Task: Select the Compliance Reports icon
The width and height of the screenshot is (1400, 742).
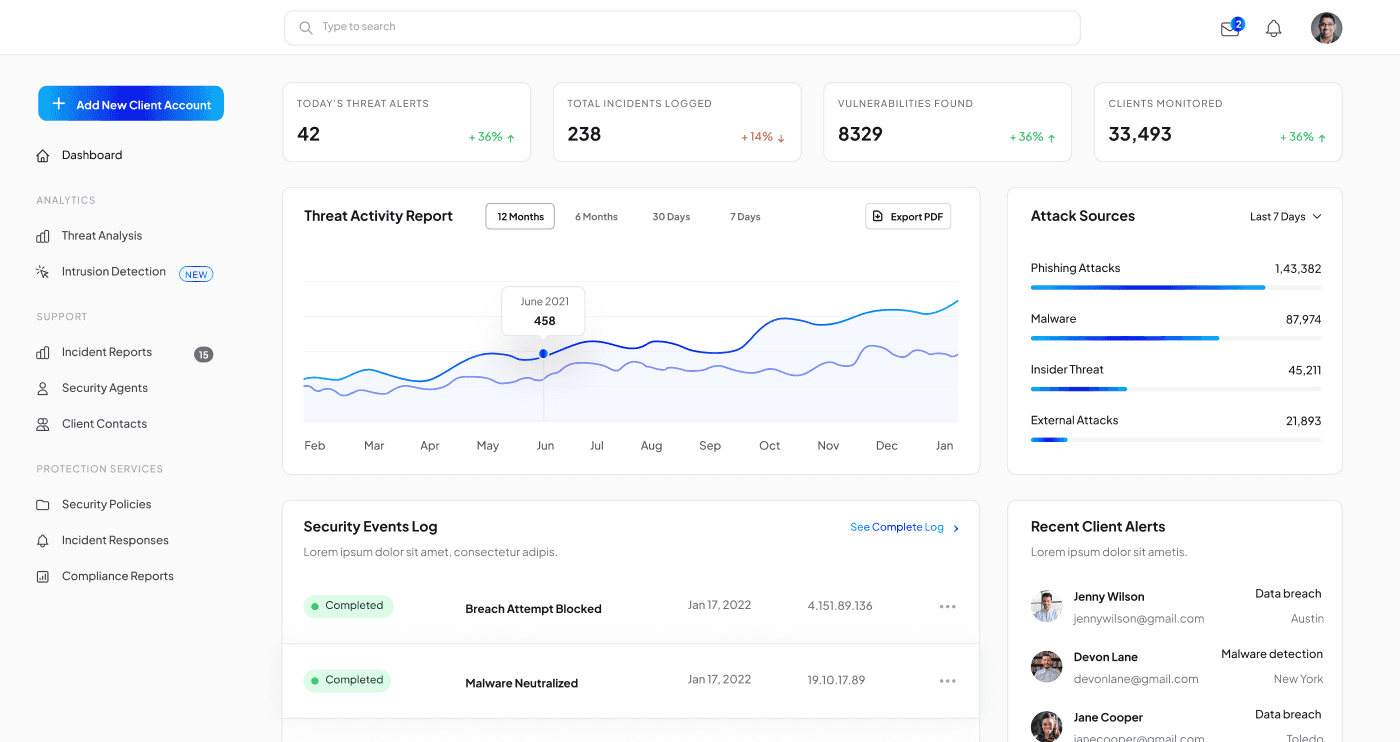Action: 41,576
